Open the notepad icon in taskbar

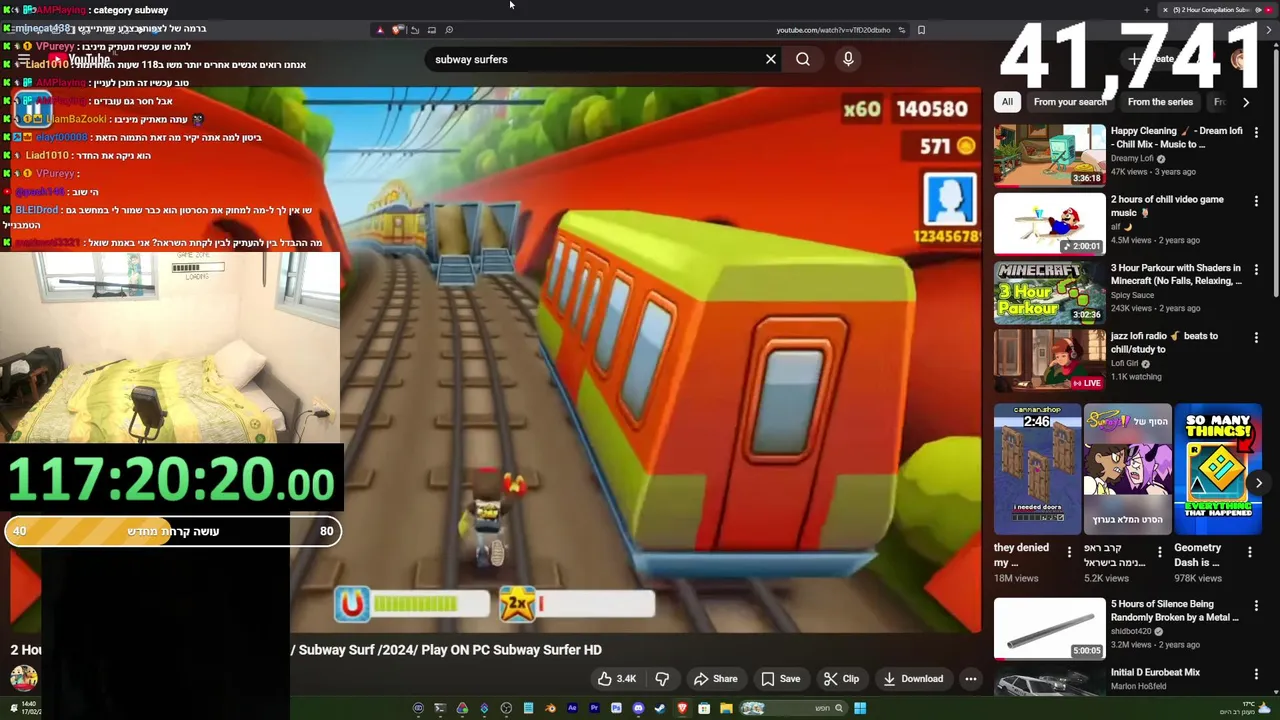[x=529, y=708]
